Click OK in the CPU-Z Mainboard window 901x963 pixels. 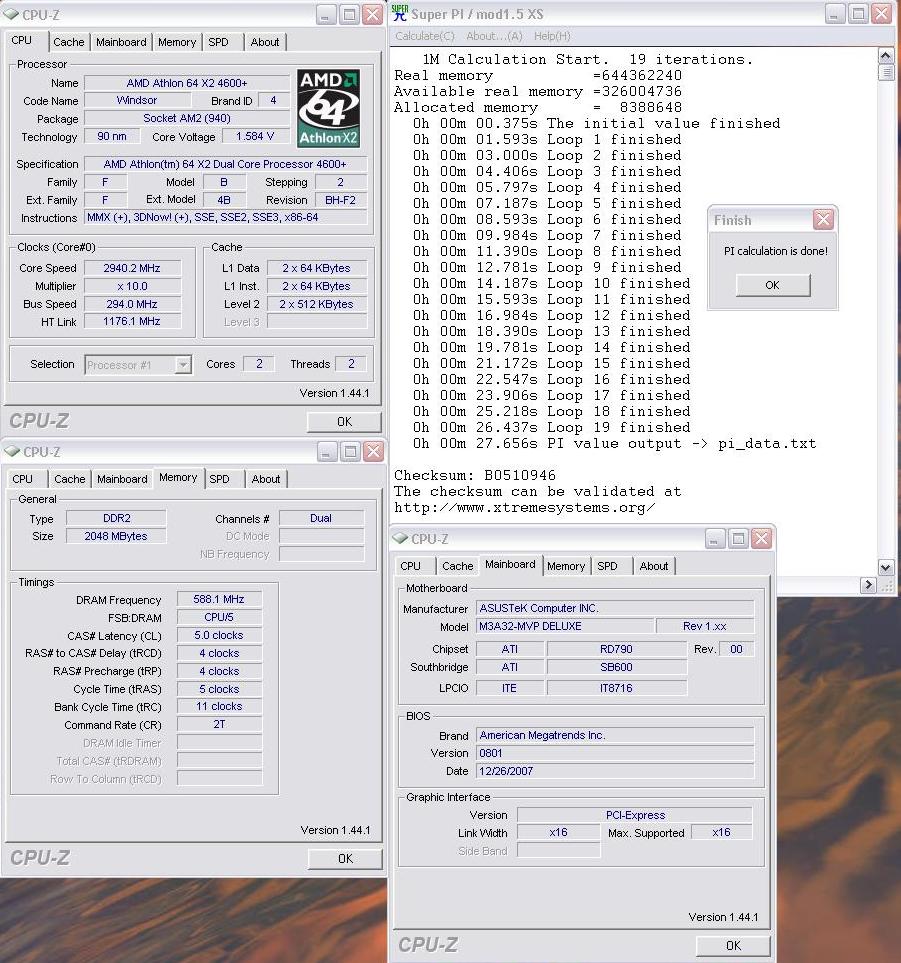(733, 946)
